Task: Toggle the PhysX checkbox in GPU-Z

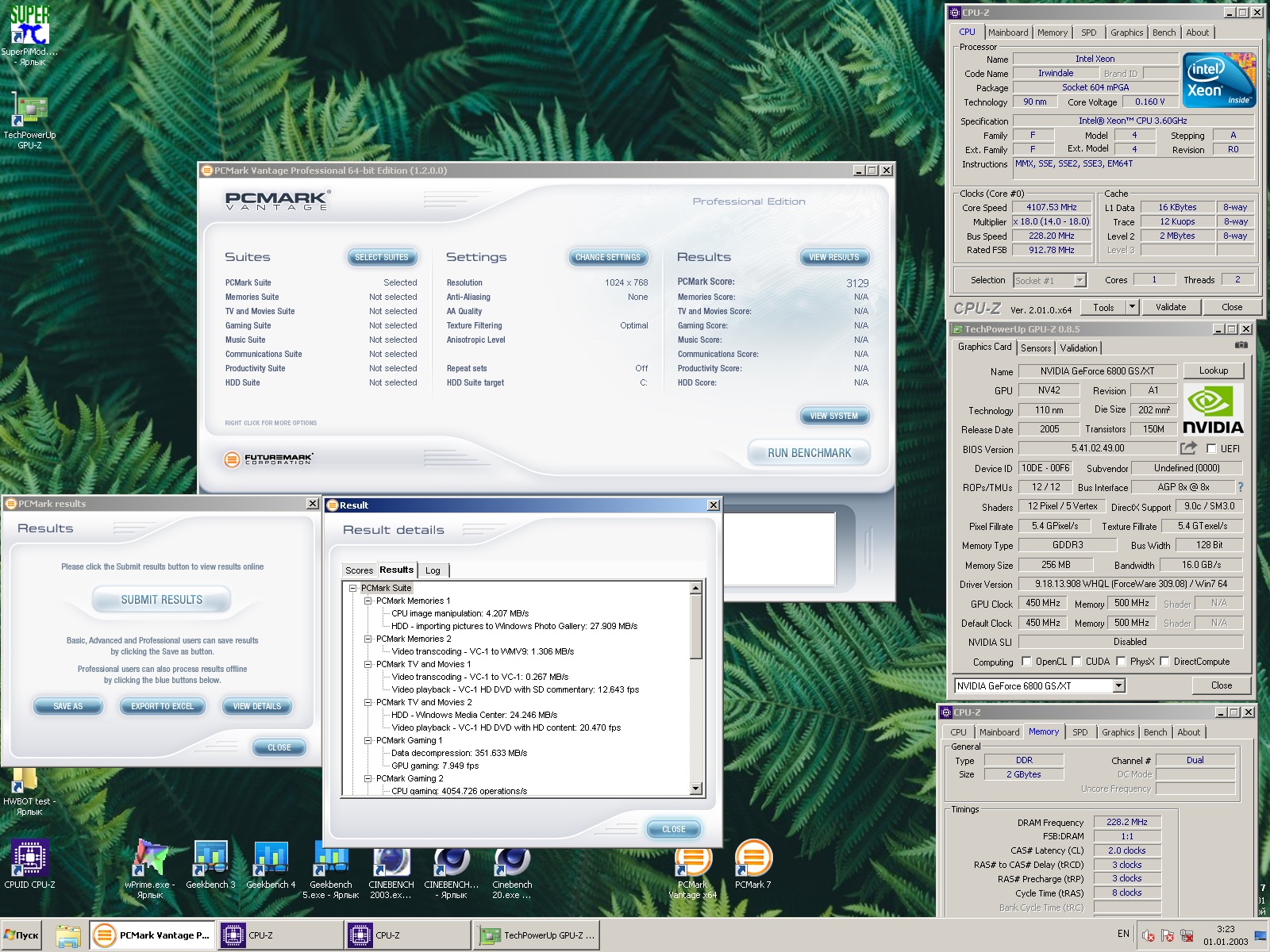Action: [x=1121, y=661]
